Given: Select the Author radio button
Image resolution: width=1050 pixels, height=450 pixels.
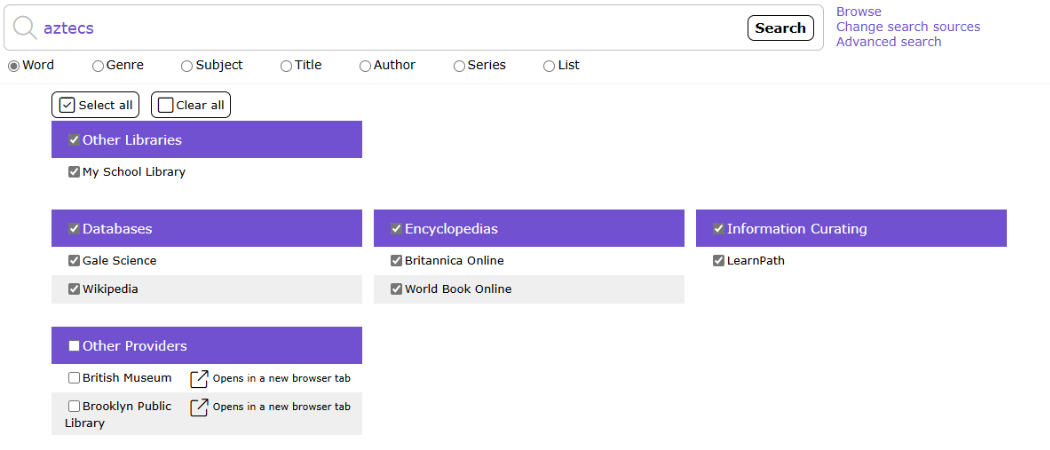Looking at the screenshot, I should (365, 66).
